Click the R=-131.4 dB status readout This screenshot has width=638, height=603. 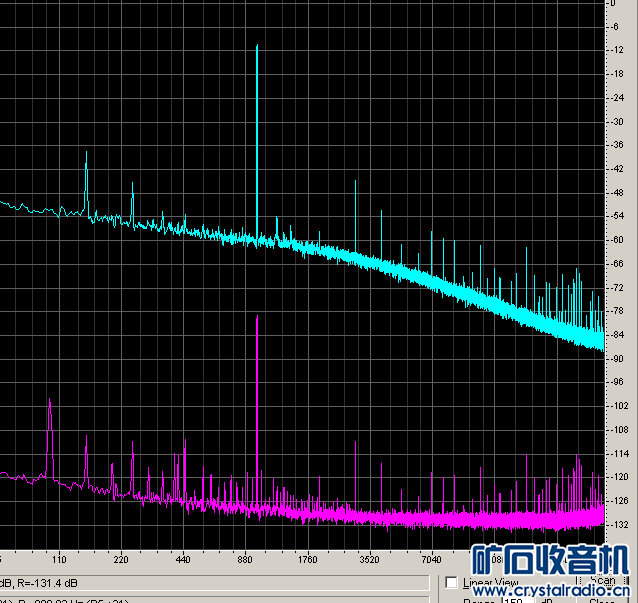47,583
